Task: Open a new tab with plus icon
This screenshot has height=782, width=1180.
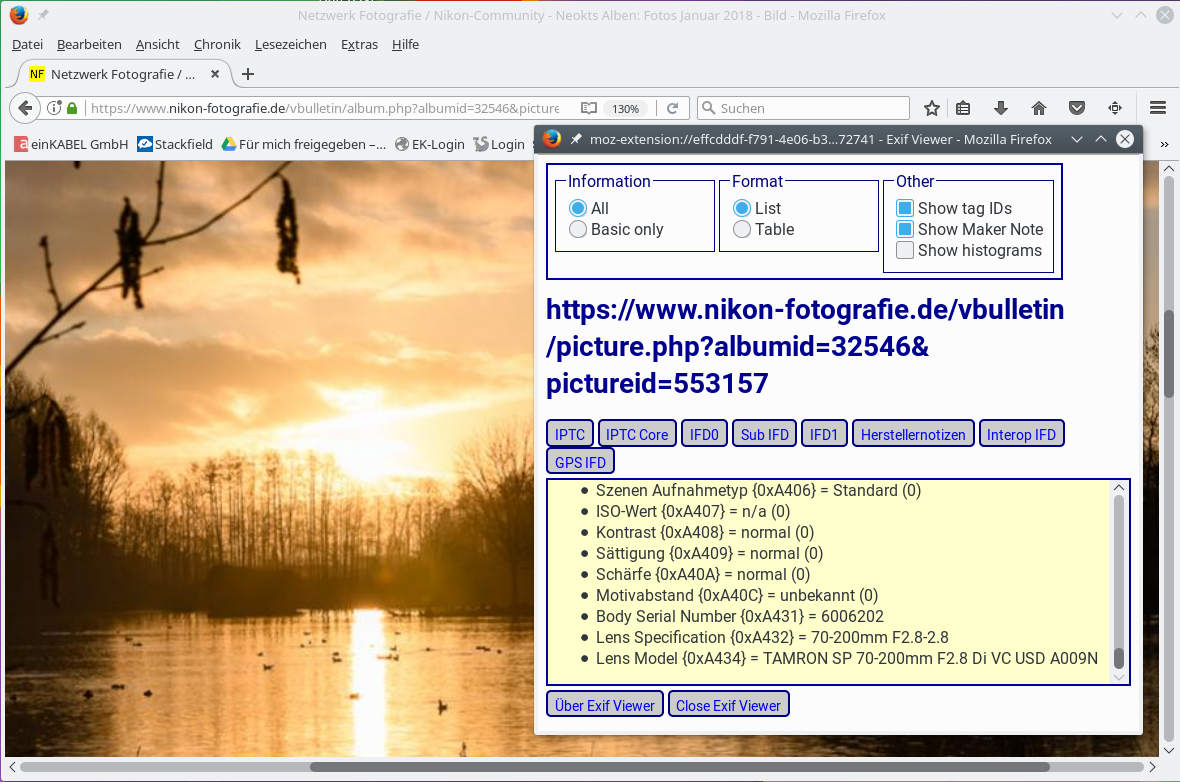Action: click(x=248, y=74)
